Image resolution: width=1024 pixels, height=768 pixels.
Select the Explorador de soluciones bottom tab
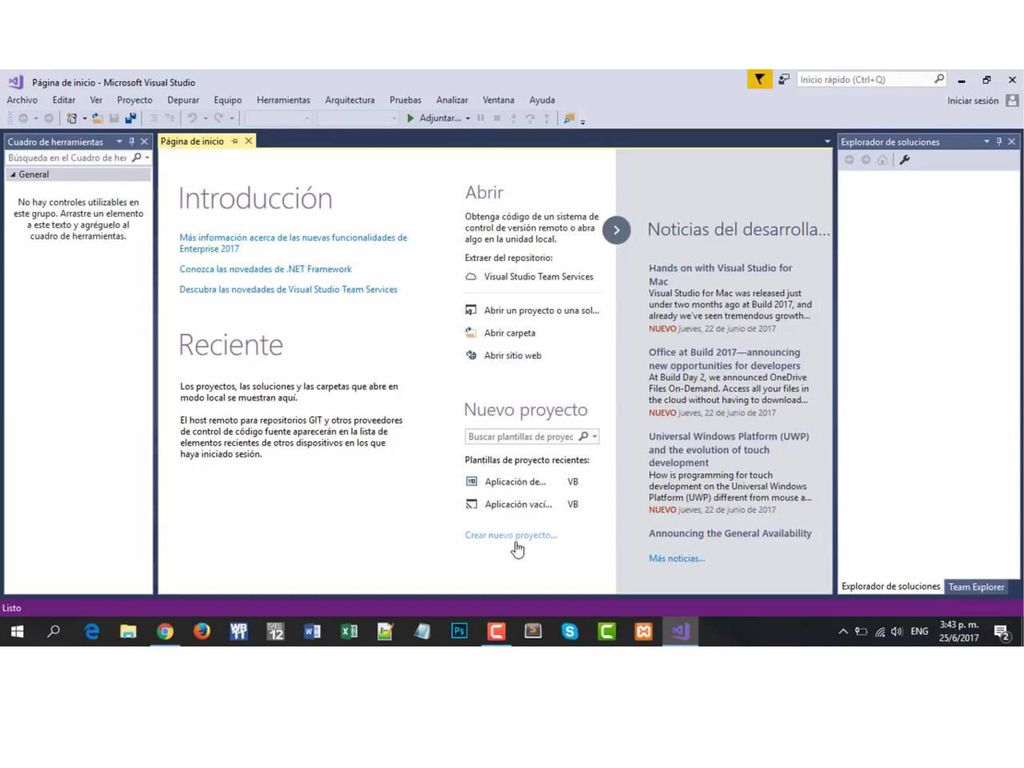pos(891,586)
